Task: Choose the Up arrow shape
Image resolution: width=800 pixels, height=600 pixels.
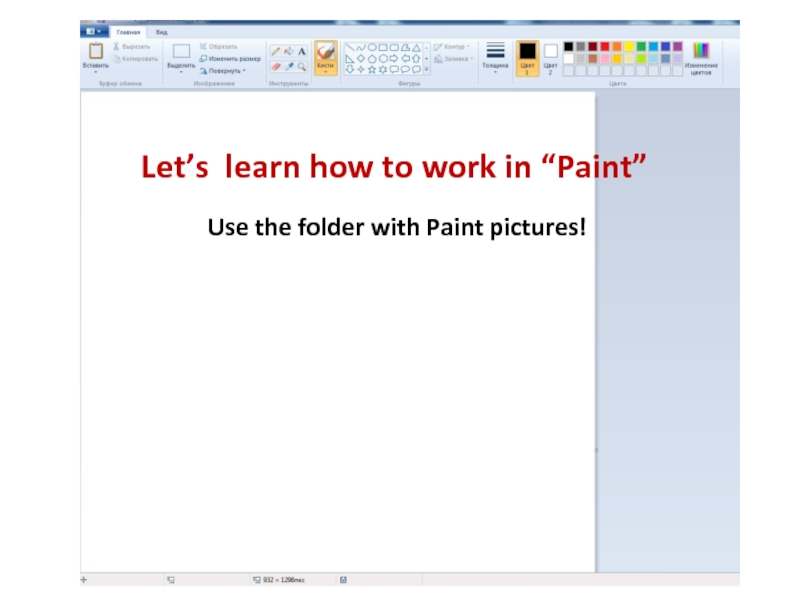Action: [x=416, y=59]
